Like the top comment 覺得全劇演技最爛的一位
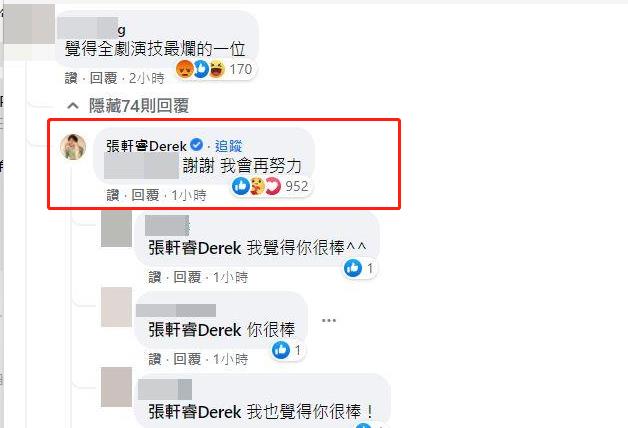Image resolution: width=628 pixels, height=428 pixels. coord(70,78)
